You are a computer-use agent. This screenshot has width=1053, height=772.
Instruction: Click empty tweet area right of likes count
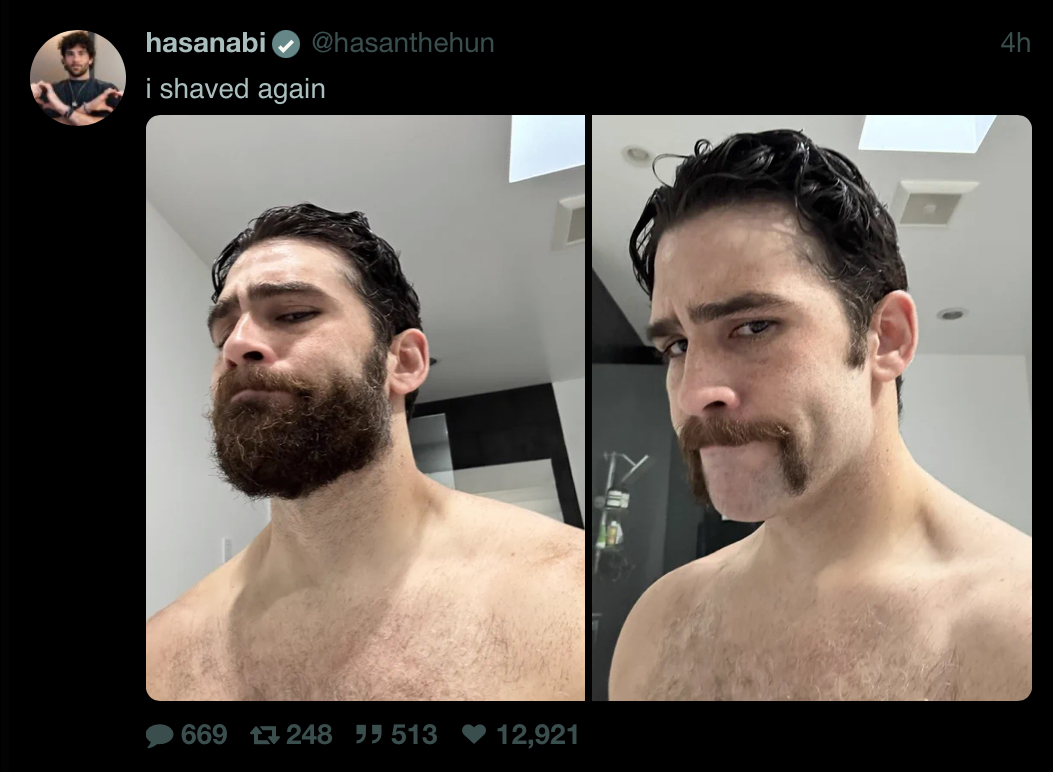tap(806, 734)
